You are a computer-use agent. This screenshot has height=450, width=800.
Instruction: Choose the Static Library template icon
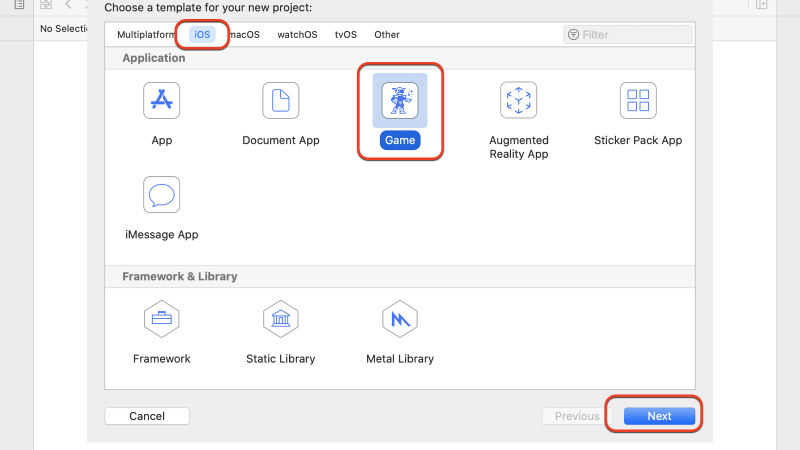281,319
